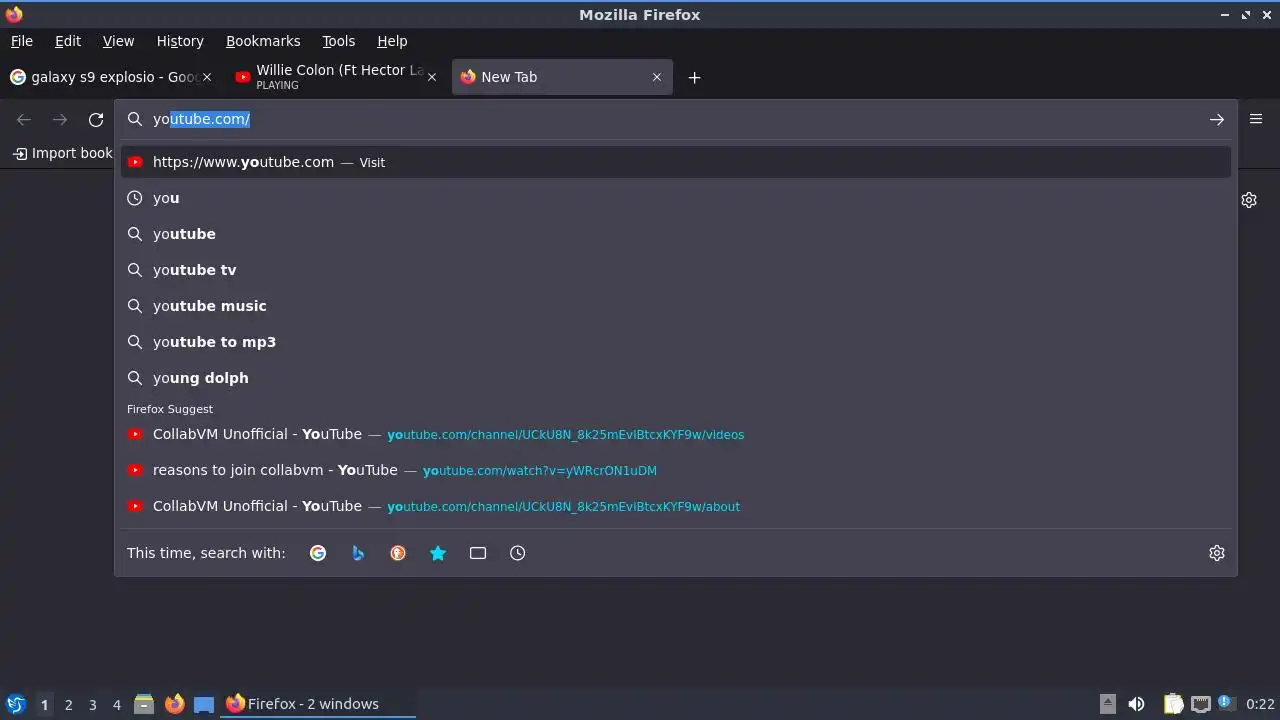Click the clipboard tray icon
This screenshot has height=720, width=1280.
(x=1173, y=704)
